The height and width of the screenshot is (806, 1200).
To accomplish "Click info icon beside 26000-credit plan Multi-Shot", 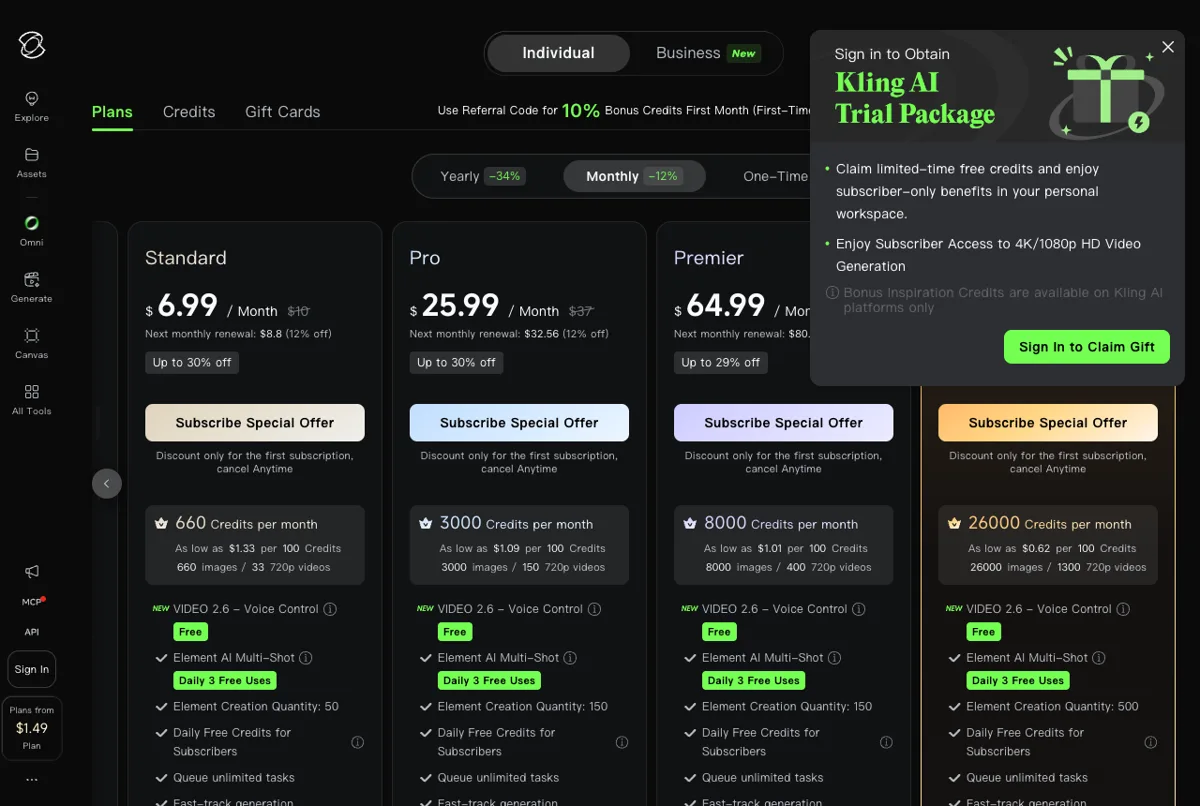I will [x=1099, y=658].
